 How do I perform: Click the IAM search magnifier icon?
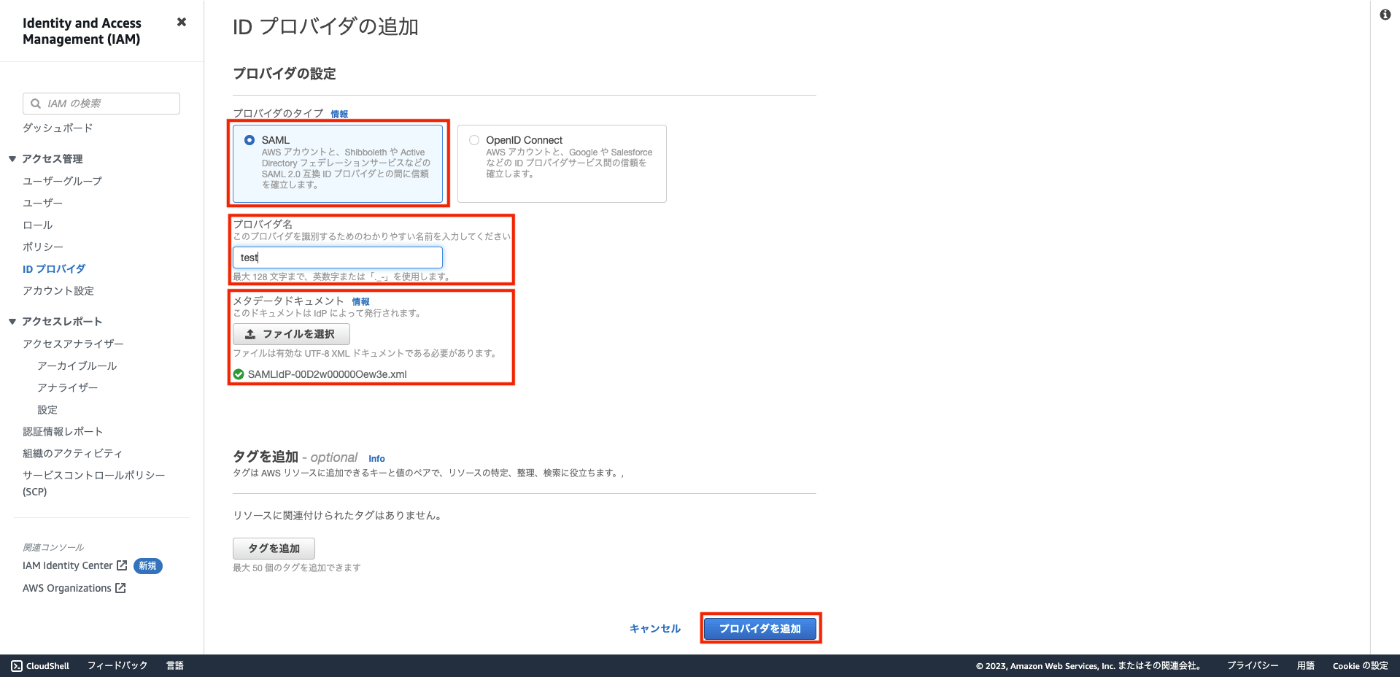click(37, 104)
